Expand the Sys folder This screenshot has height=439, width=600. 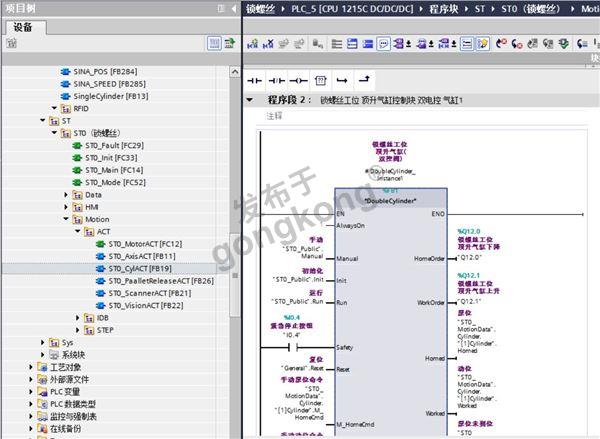pos(42,342)
